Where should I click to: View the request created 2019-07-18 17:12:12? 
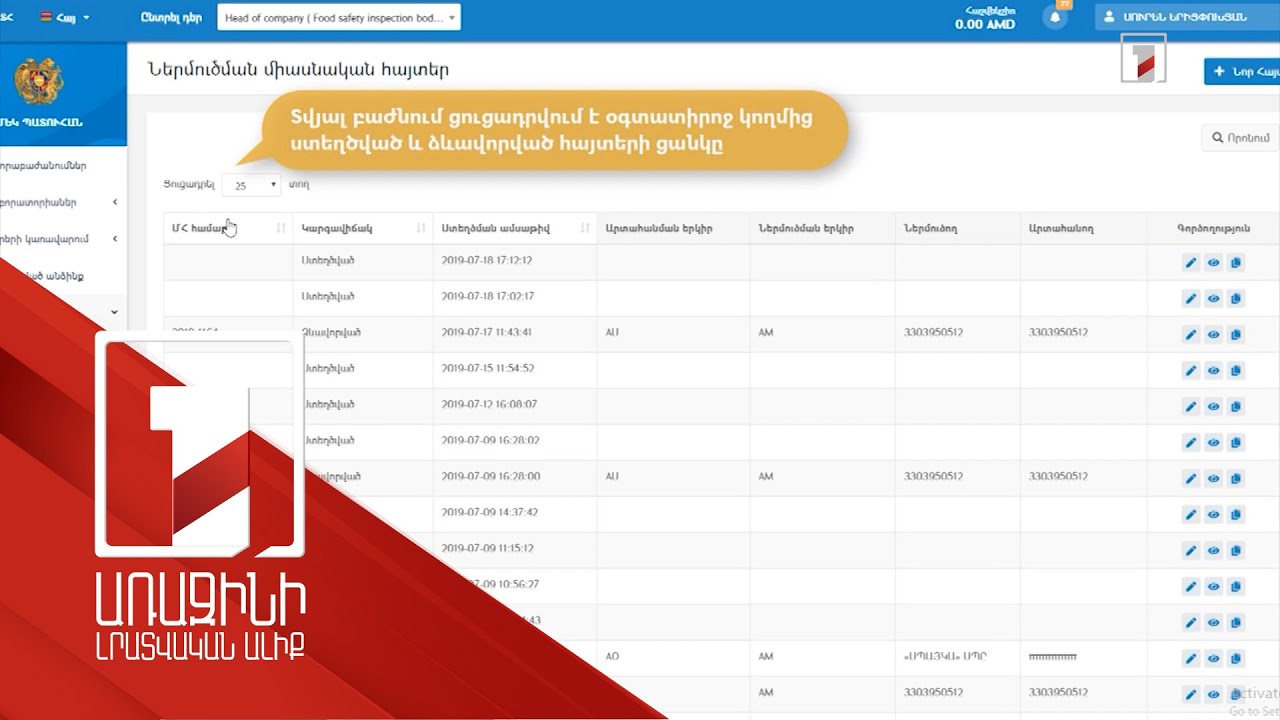1213,263
